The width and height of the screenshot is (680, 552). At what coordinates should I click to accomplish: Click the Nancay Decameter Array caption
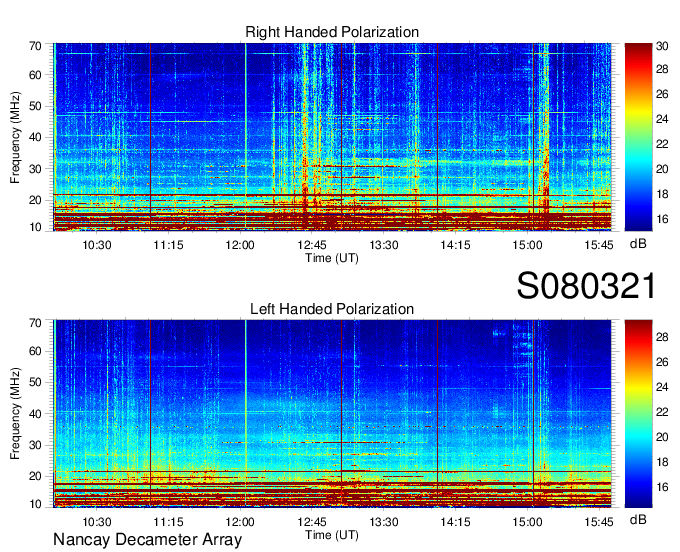tap(147, 540)
